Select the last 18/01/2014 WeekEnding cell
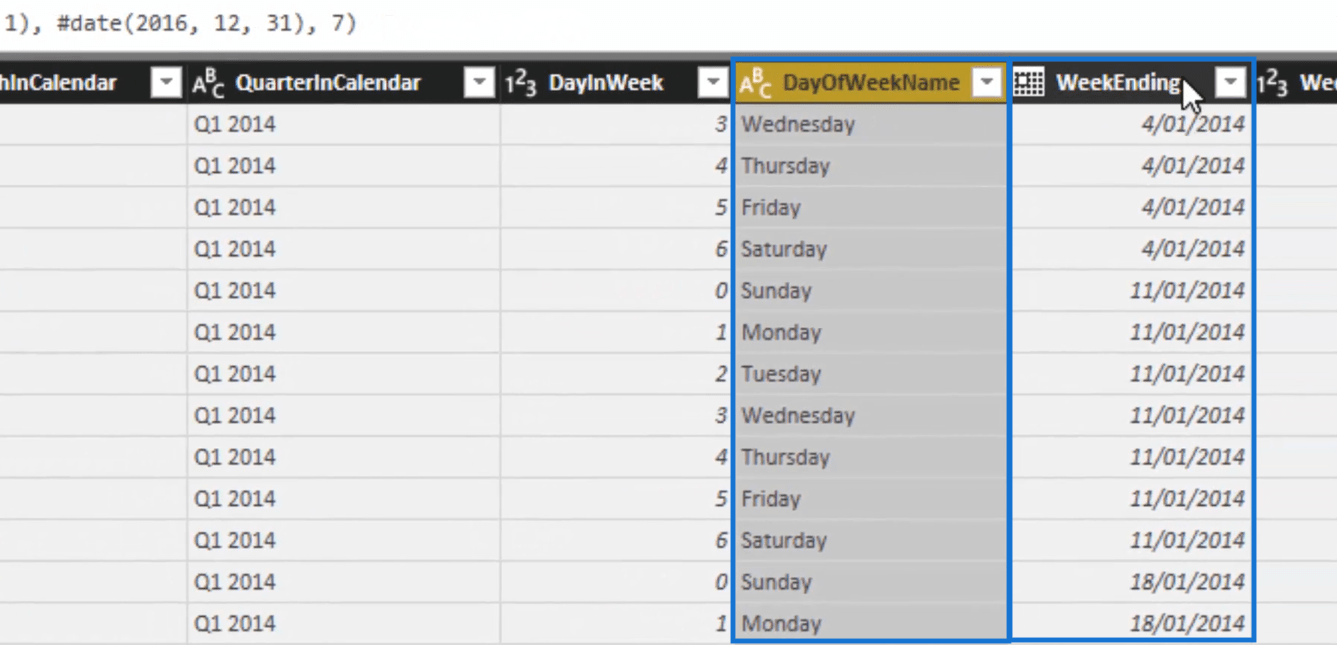Screen dimensions: 1337x645 pos(1132,623)
